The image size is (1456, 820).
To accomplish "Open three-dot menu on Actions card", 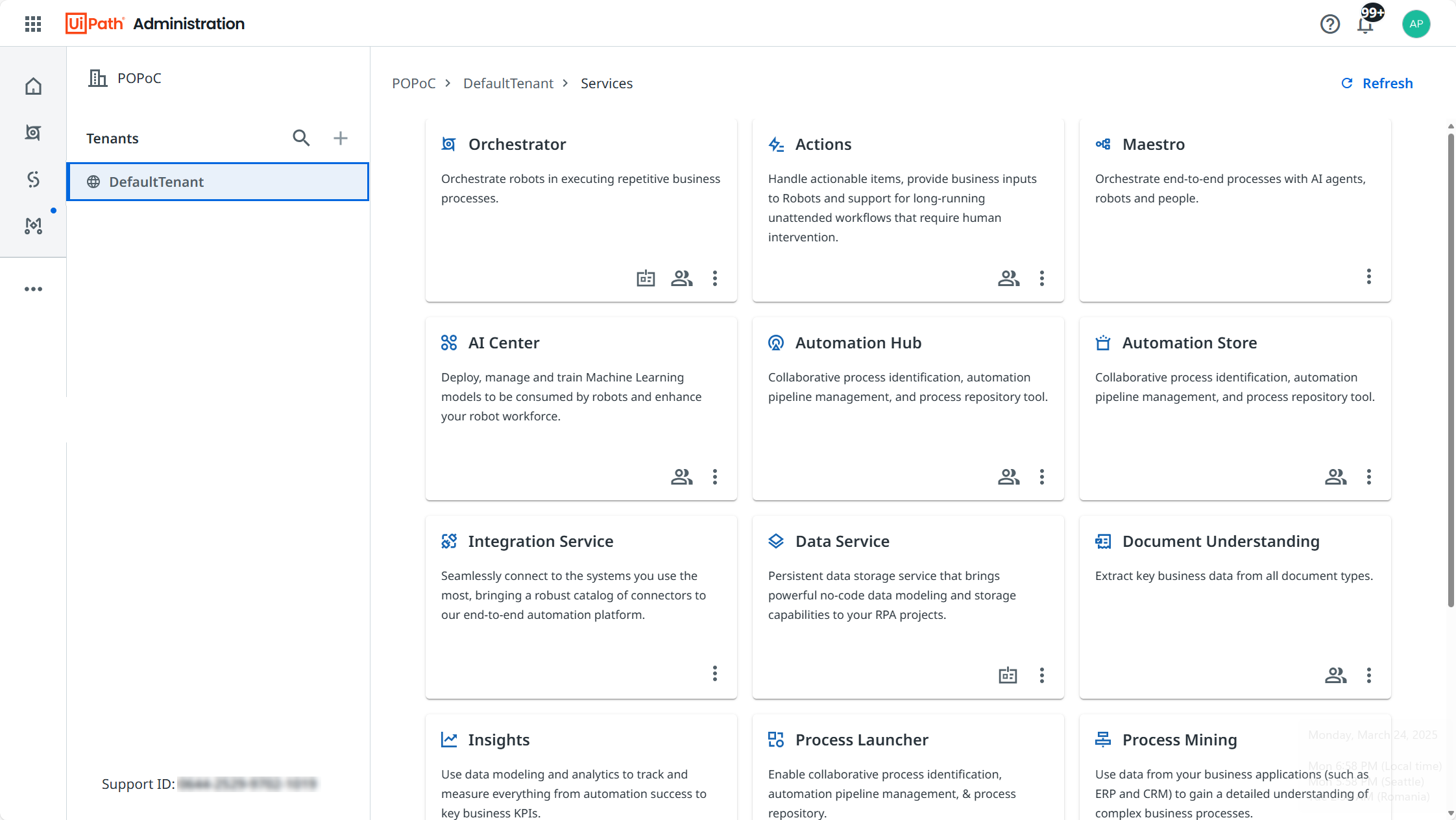I will pyautogui.click(x=1042, y=278).
